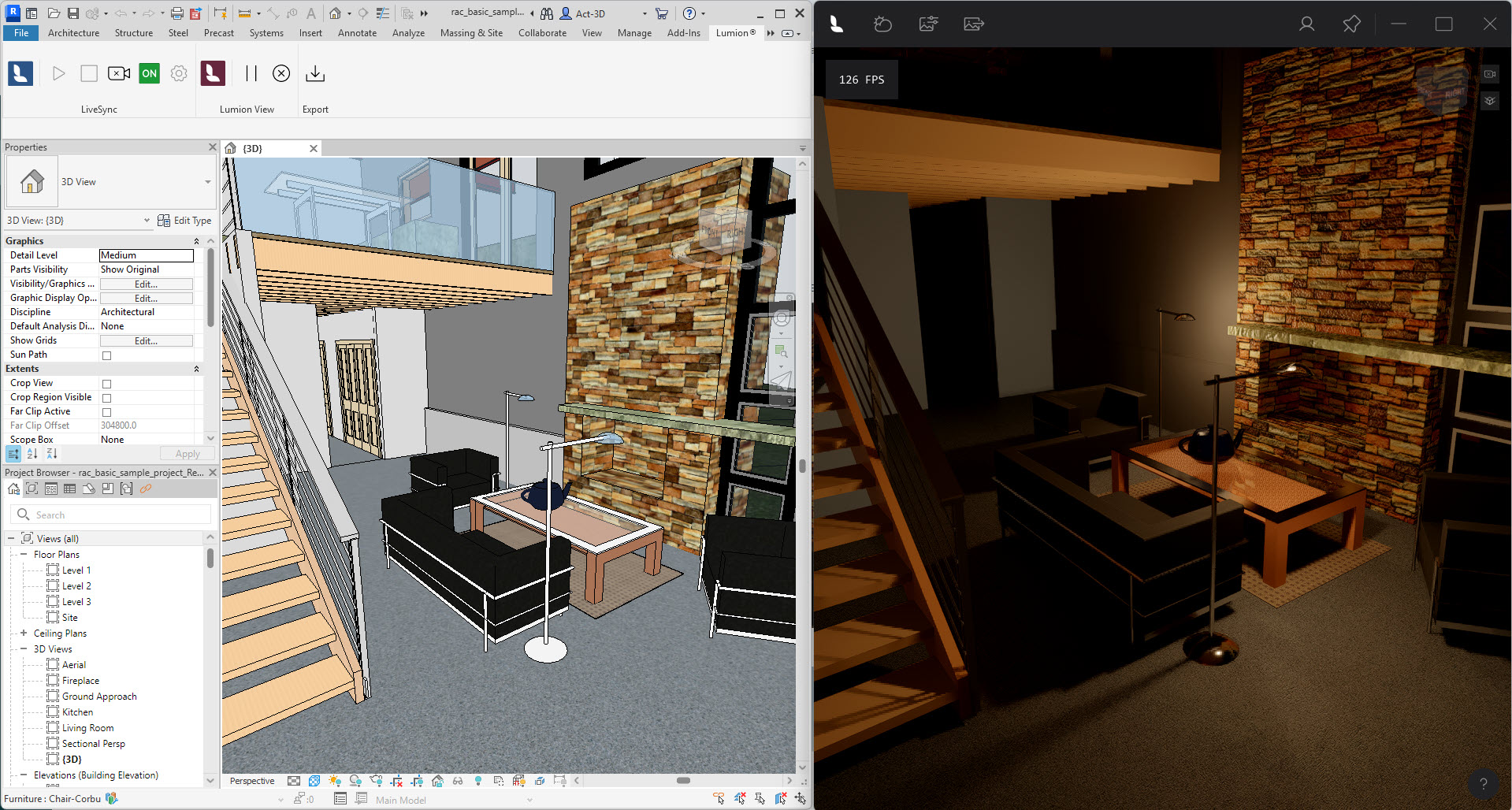Pause the Lumion View

(x=251, y=73)
